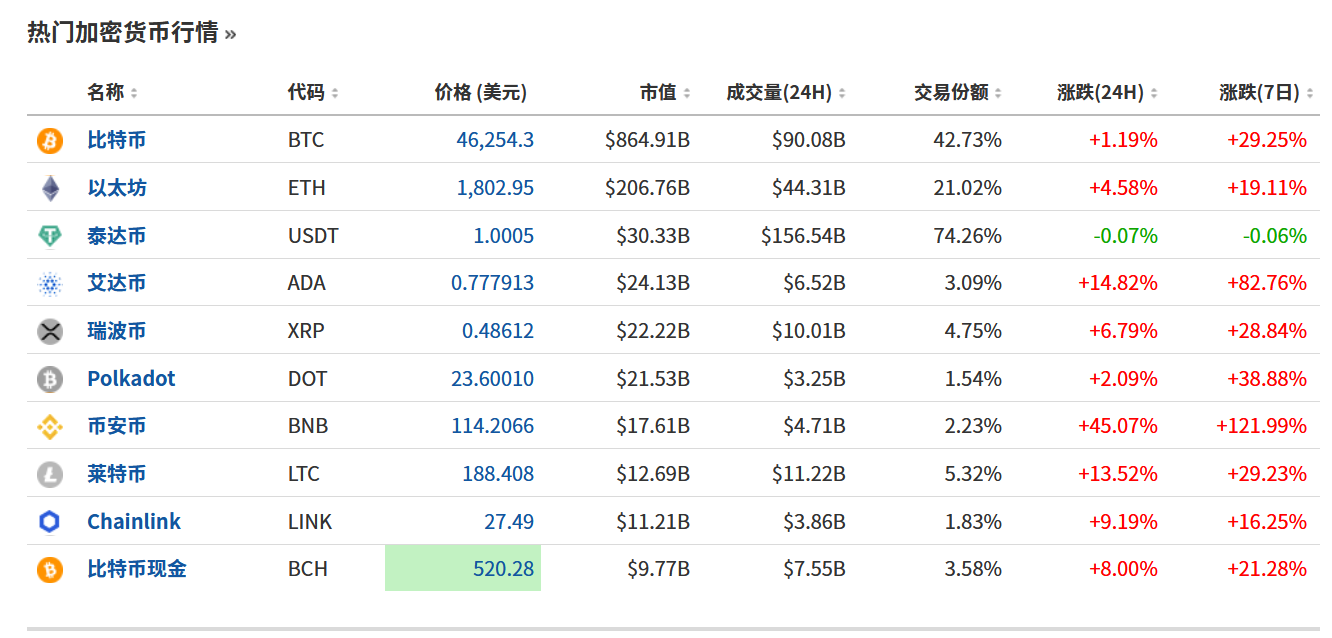Open the 瑞波币 coin page

116,331
